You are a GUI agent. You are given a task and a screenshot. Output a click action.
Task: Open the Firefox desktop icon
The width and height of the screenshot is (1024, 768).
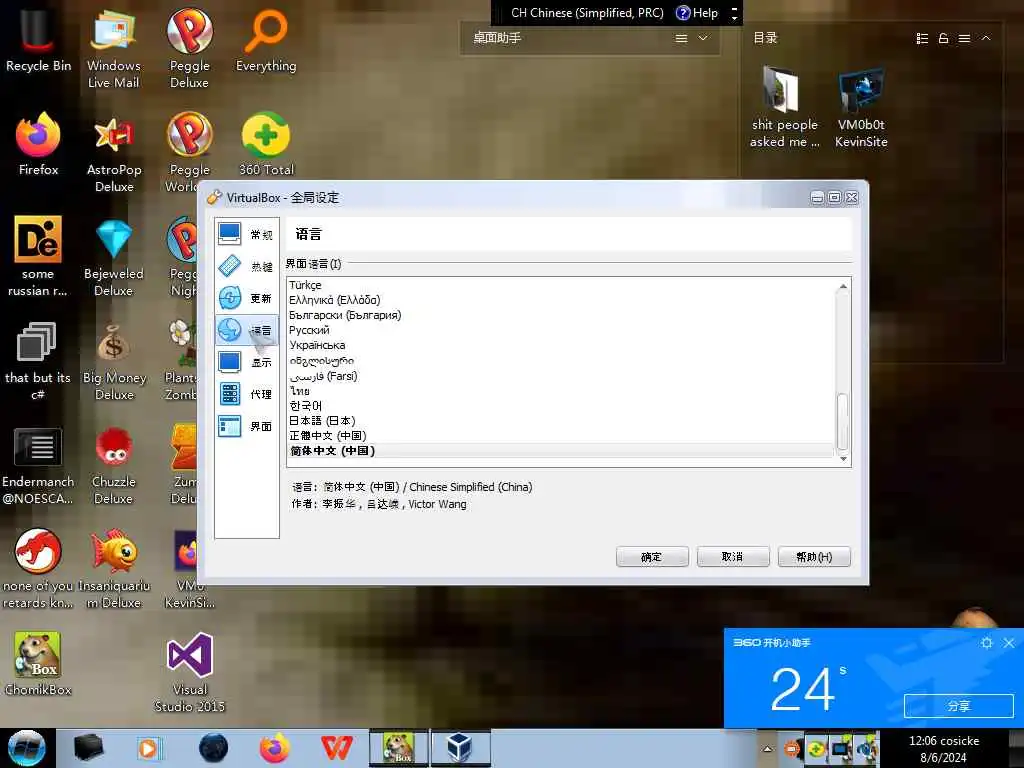click(38, 144)
